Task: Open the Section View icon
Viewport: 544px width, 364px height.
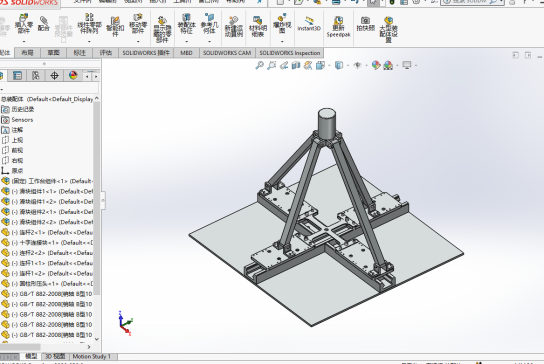Action: click(x=296, y=65)
